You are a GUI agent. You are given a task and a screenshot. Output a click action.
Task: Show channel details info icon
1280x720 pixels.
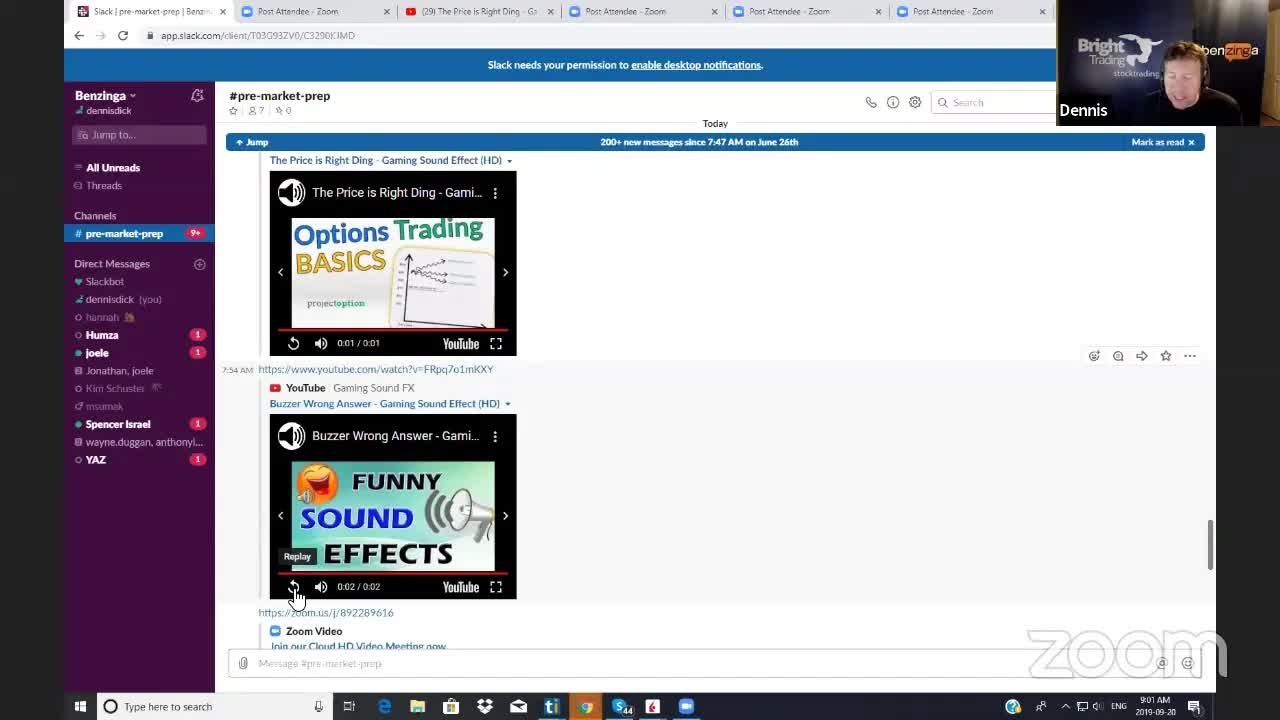click(893, 102)
